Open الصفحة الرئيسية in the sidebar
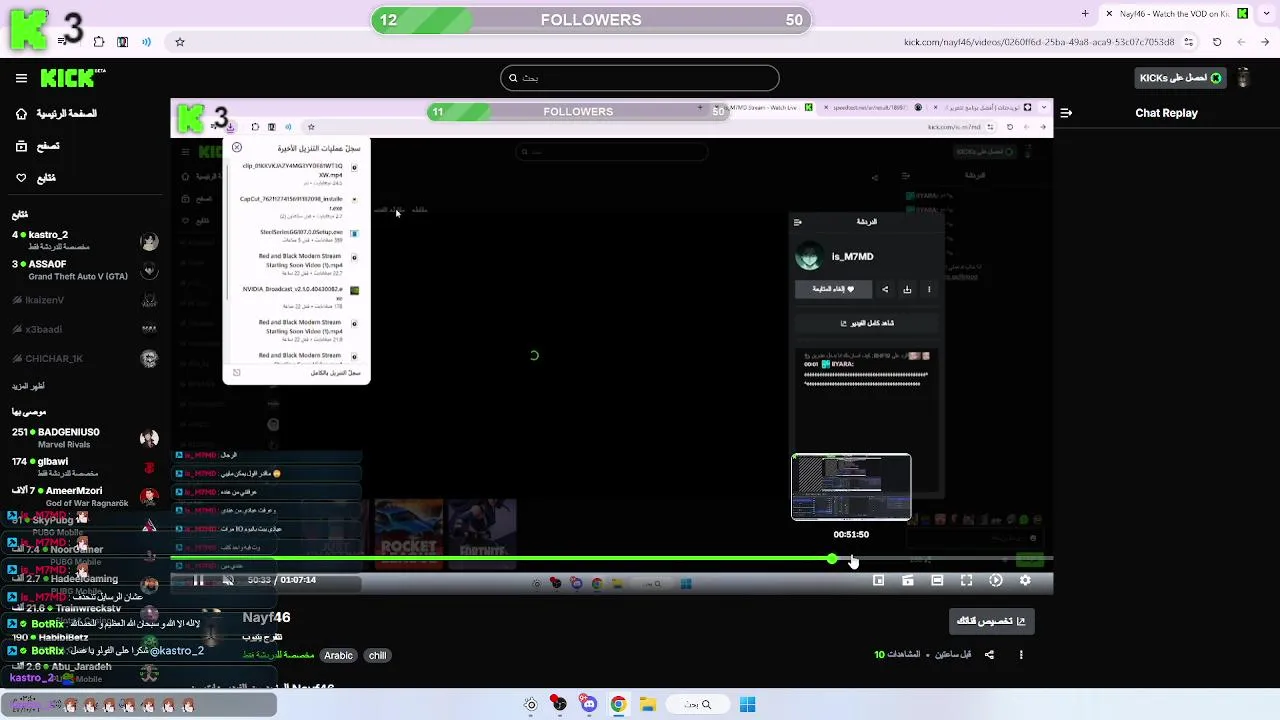This screenshot has height=720, width=1280. 56,114
